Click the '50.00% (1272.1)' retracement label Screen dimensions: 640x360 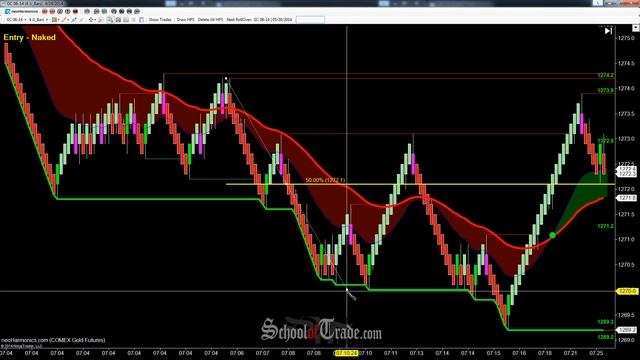pos(325,180)
